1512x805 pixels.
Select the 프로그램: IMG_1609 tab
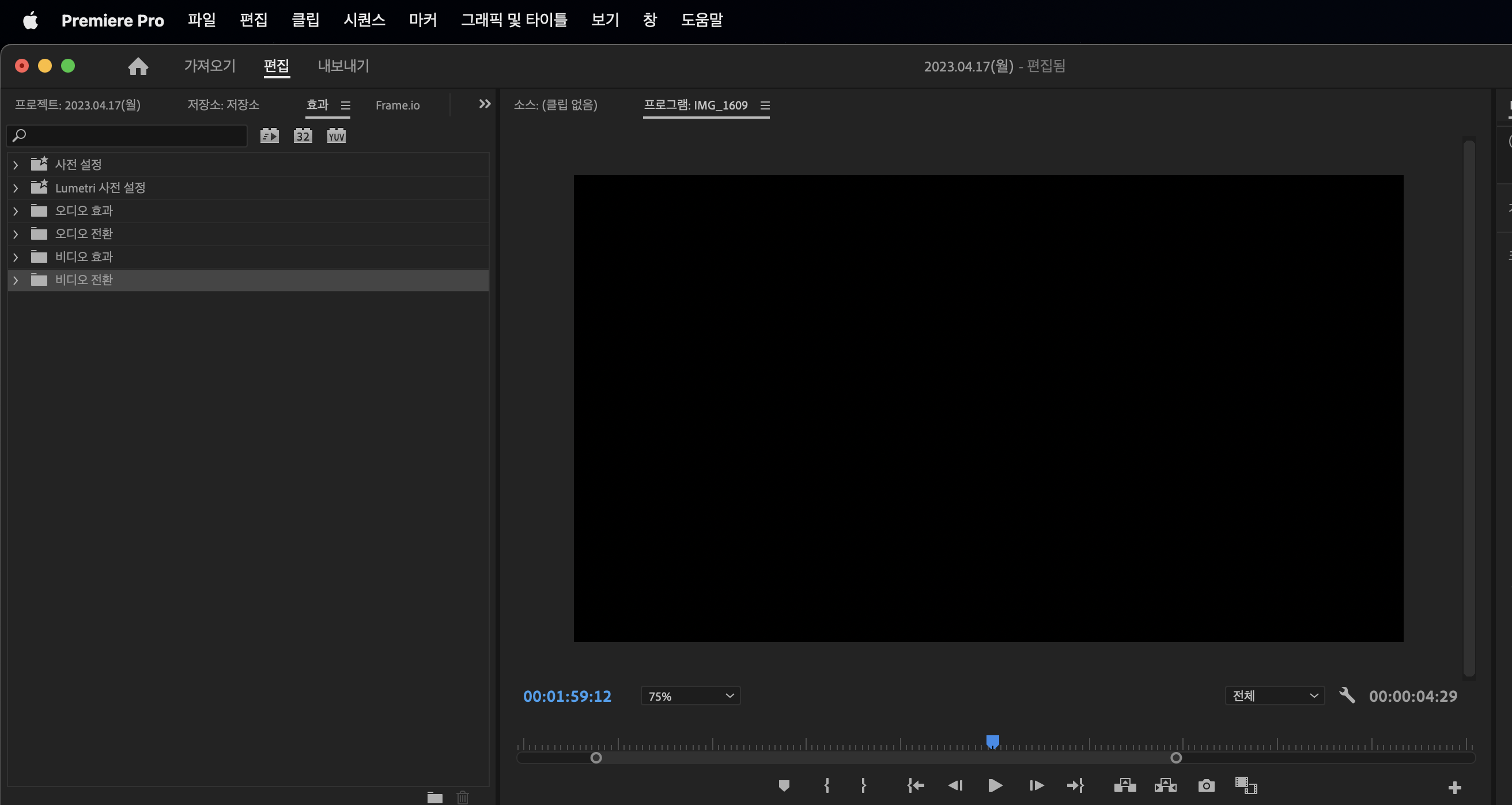click(x=695, y=105)
